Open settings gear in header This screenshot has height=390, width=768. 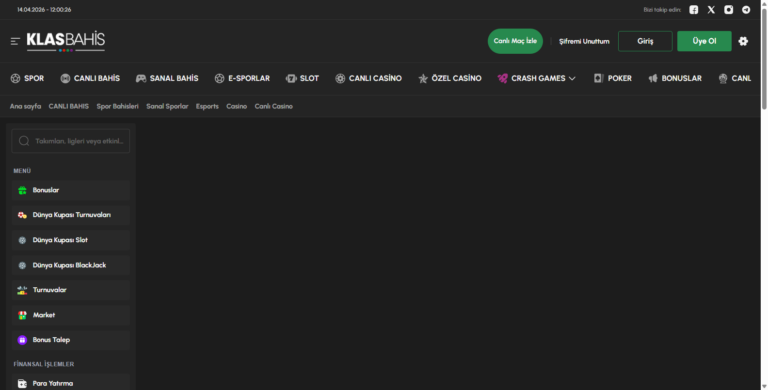coord(743,41)
